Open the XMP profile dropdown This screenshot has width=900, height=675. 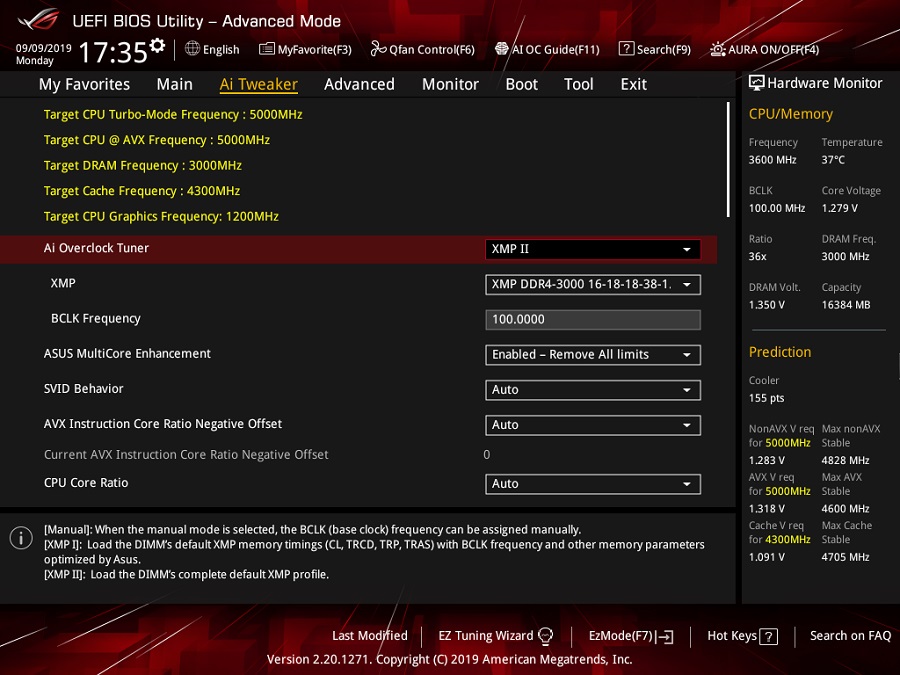pos(592,284)
